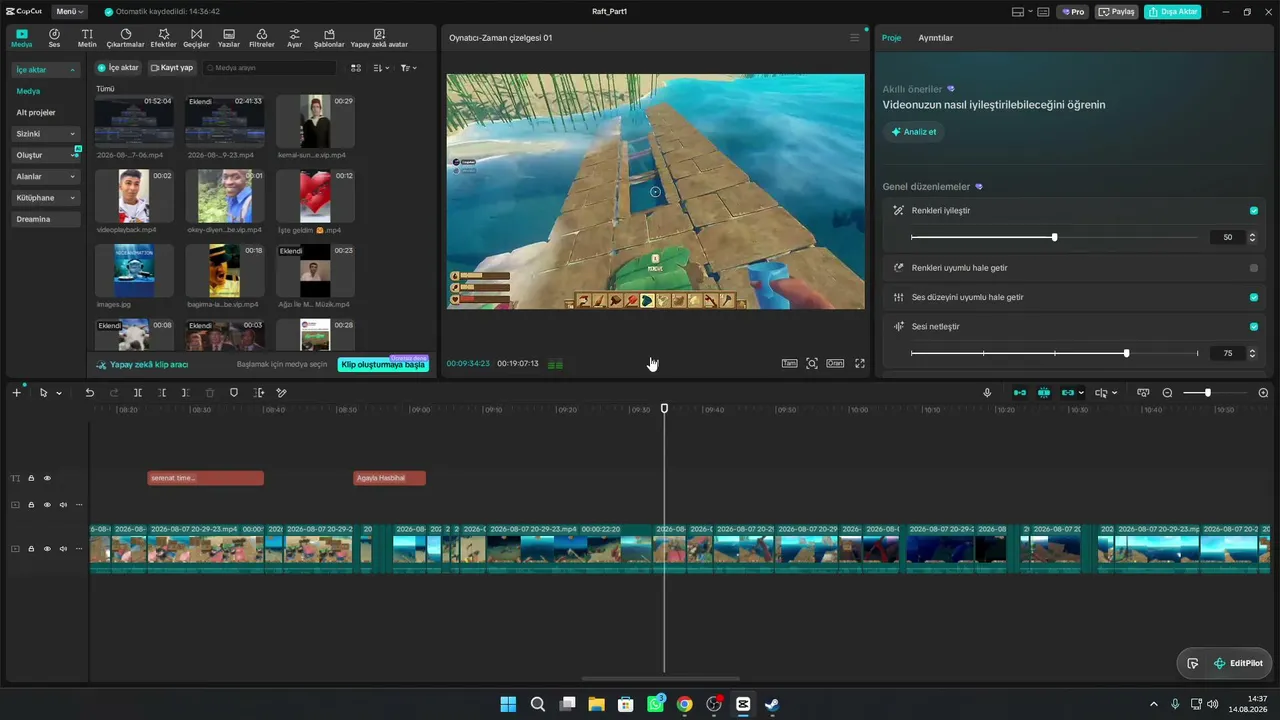Click the Kayıt yap record button
Viewport: 1280px width, 720px height.
[171, 68]
